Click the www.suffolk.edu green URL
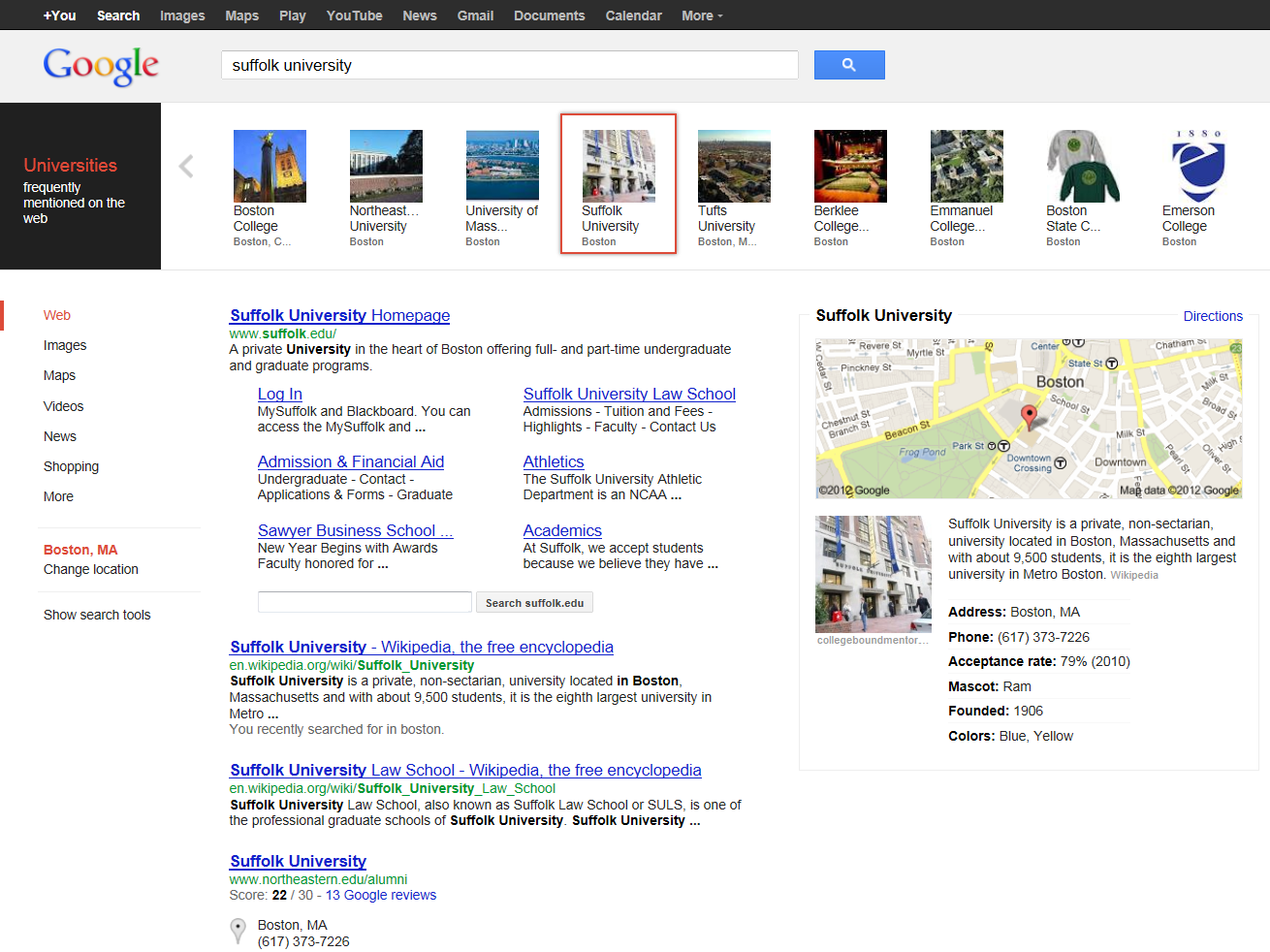Image resolution: width=1270 pixels, height=952 pixels. [282, 333]
